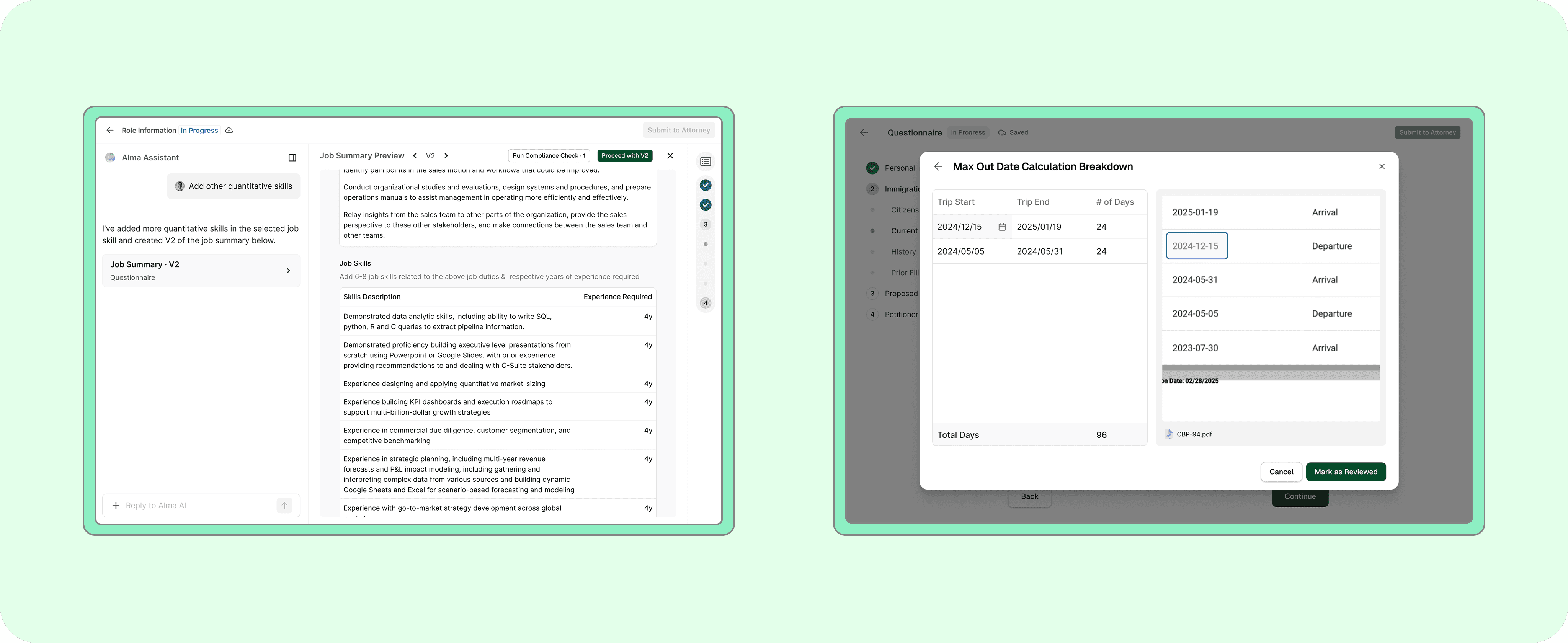Click back arrow beside Role Information
The width and height of the screenshot is (1568, 643).
(110, 130)
